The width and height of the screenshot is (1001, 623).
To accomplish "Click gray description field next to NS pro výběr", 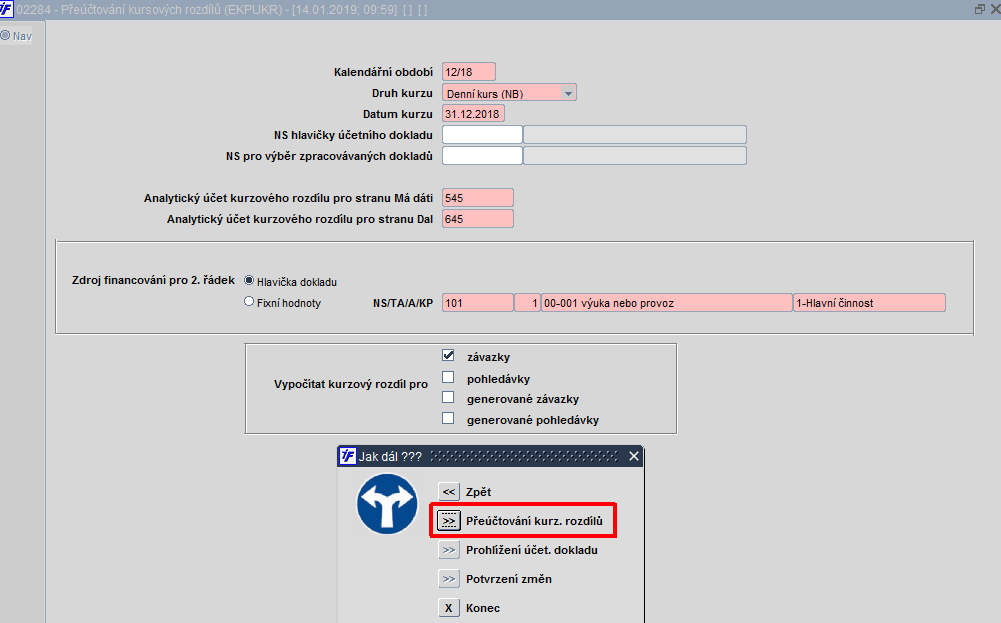I will pyautogui.click(x=635, y=156).
